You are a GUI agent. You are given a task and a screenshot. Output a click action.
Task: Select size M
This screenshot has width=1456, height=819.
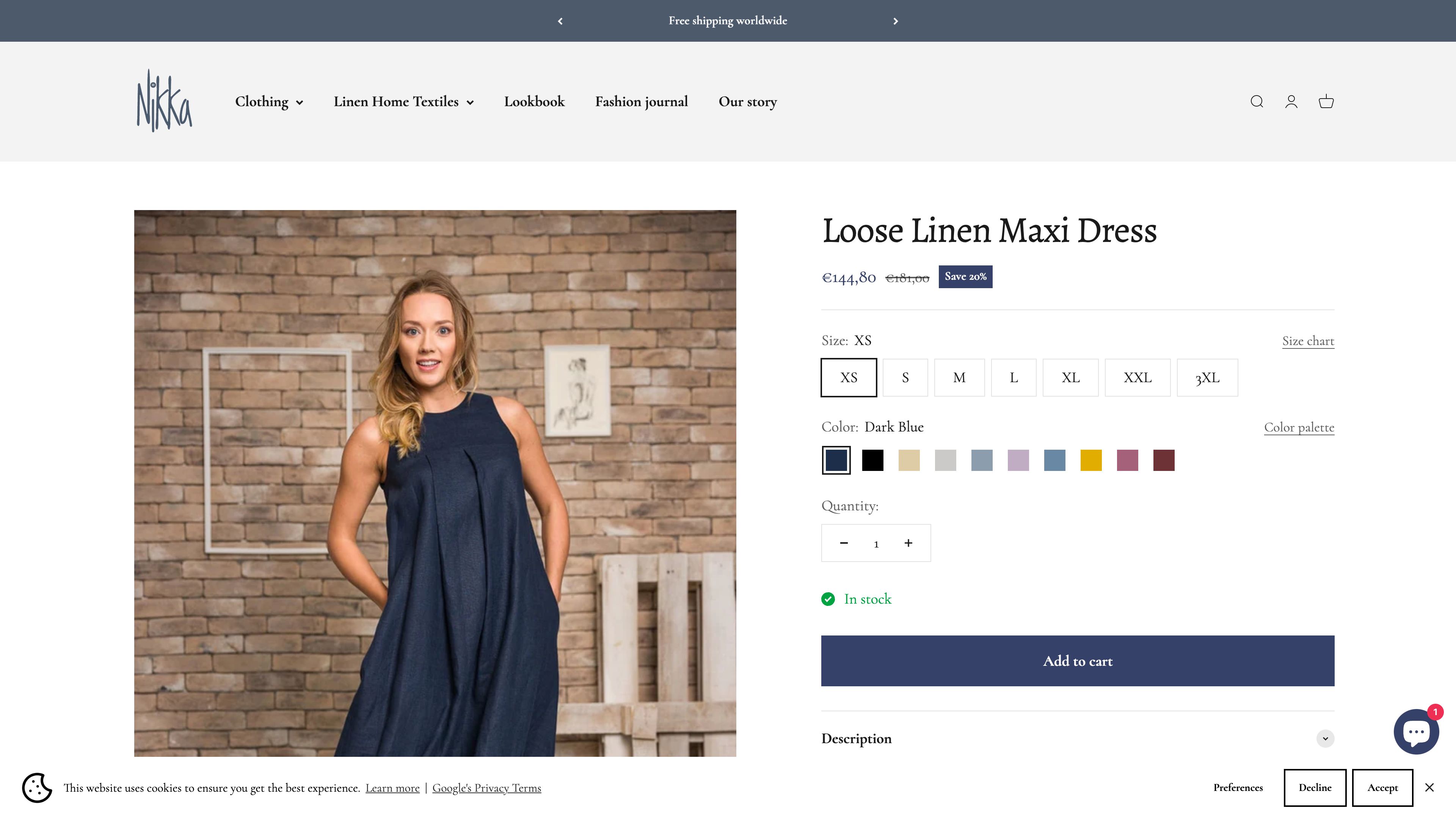pos(959,378)
